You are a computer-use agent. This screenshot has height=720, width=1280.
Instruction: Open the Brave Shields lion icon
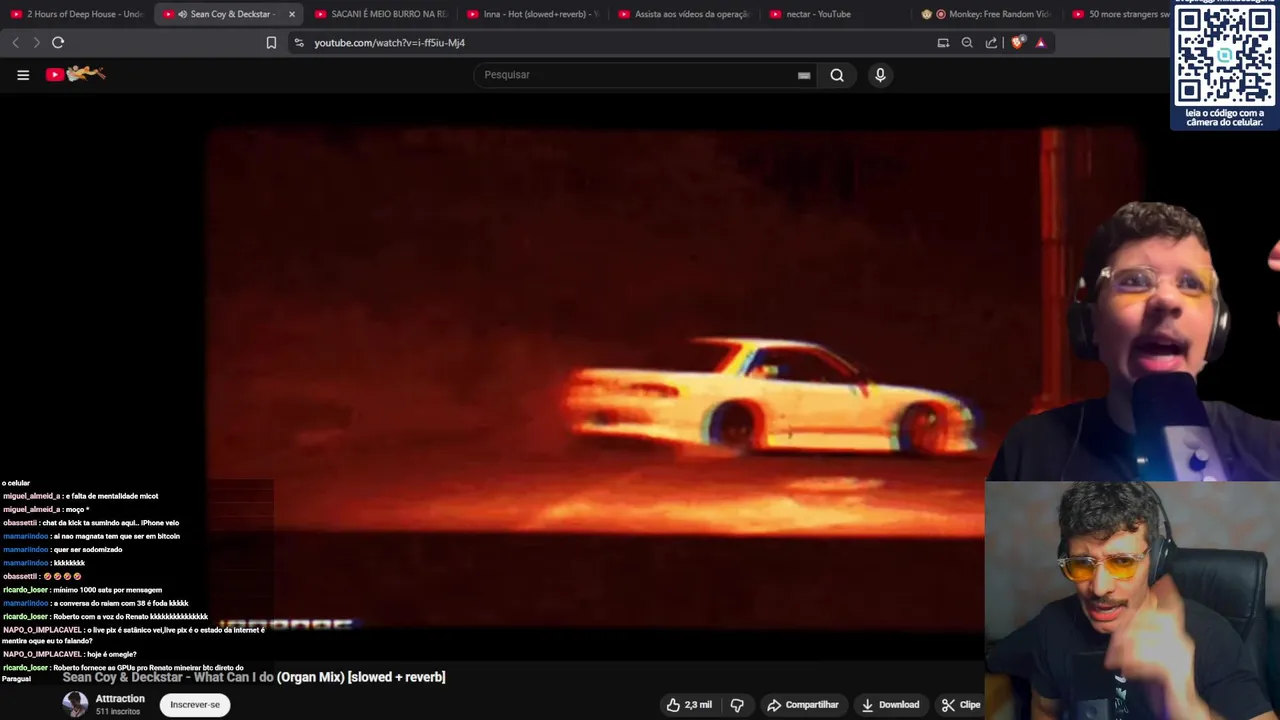coord(1017,43)
